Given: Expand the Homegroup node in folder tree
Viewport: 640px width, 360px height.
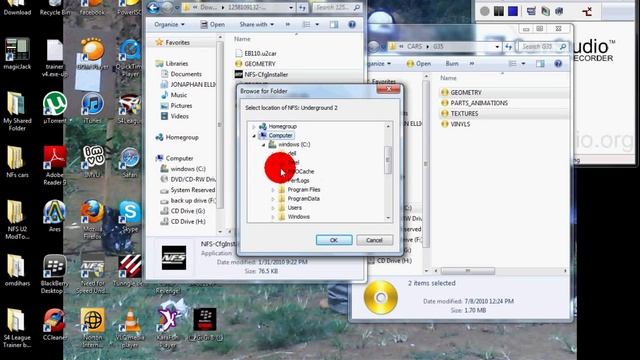Looking at the screenshot, I should click(253, 127).
